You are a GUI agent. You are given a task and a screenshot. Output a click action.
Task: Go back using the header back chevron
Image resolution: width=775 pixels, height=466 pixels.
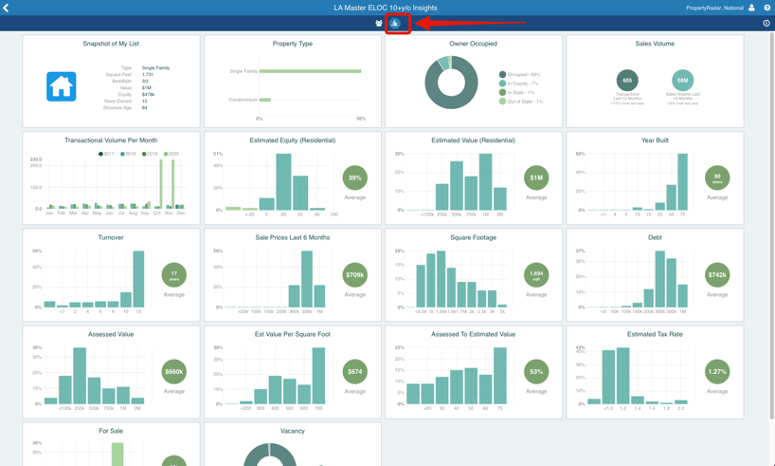(6, 8)
